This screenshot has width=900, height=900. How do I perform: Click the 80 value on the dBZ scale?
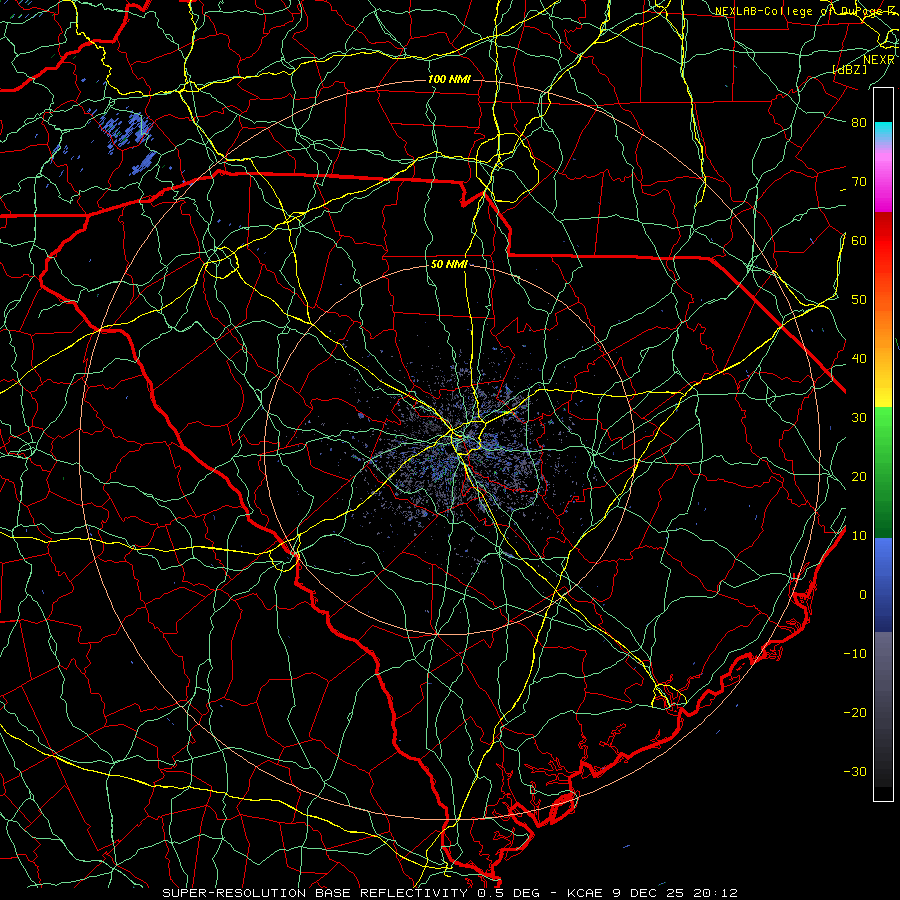[x=859, y=122]
